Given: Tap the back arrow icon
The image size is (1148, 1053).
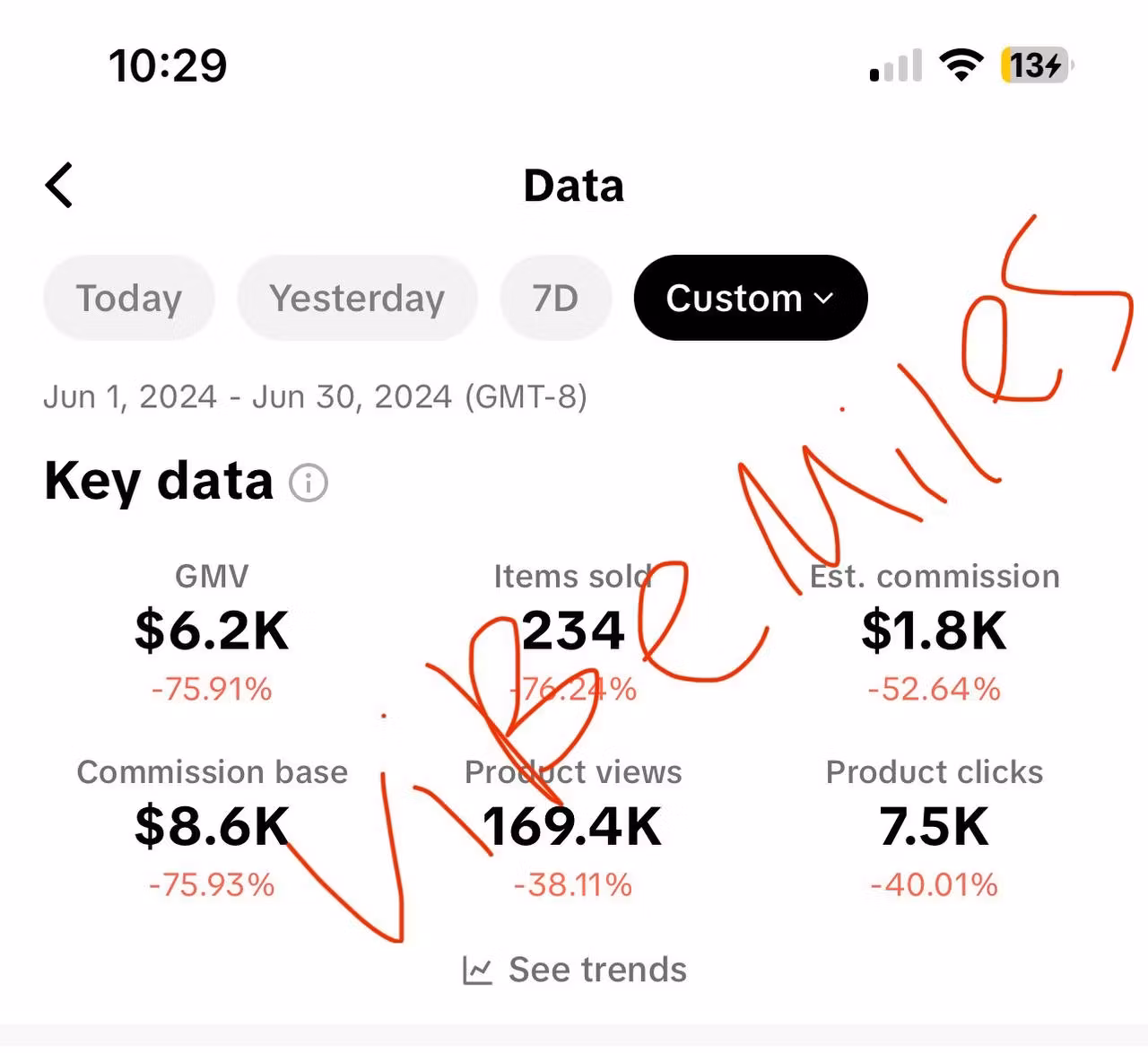Looking at the screenshot, I should 60,186.
